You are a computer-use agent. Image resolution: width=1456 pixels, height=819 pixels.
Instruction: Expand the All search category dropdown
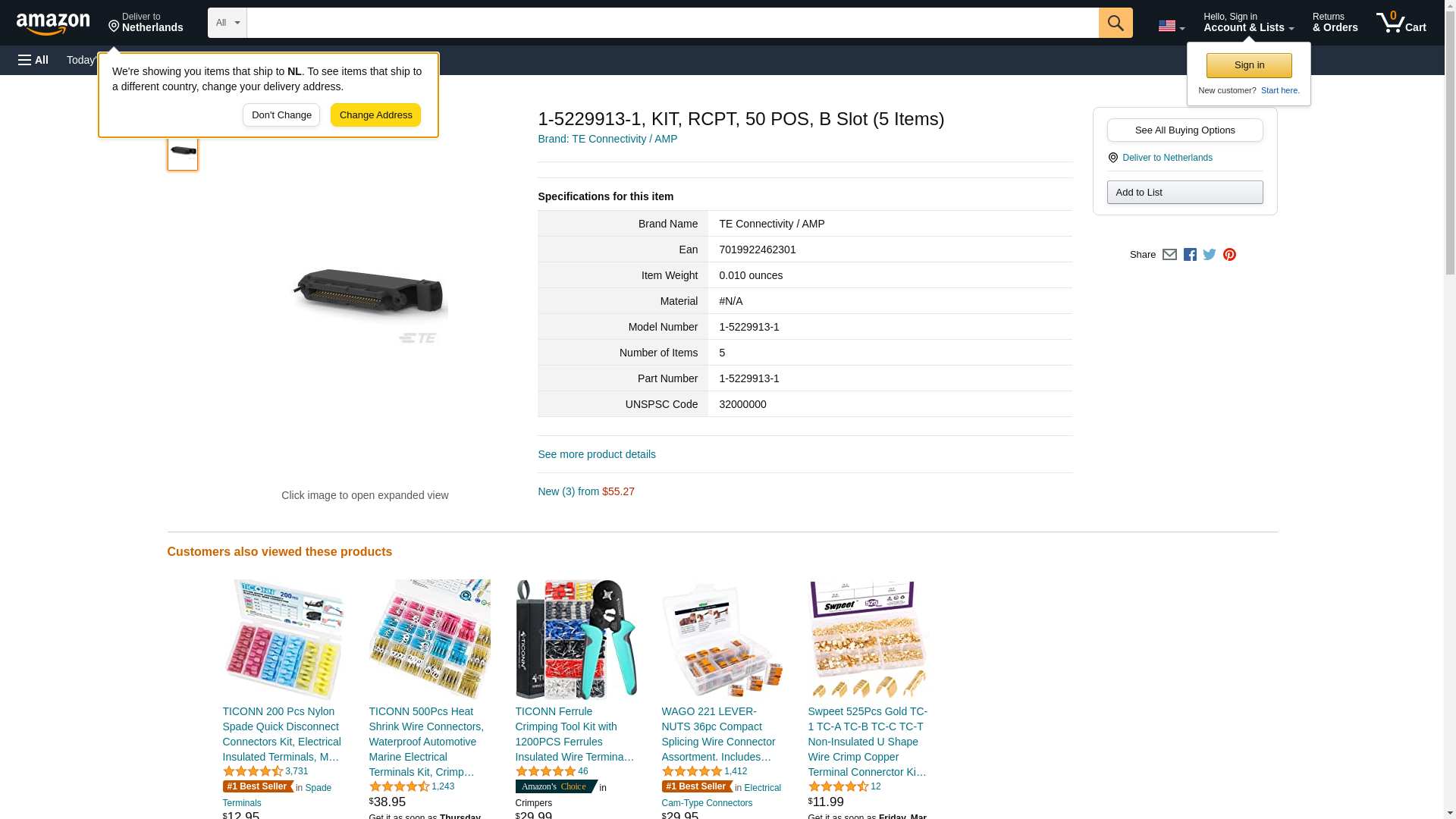click(x=227, y=23)
